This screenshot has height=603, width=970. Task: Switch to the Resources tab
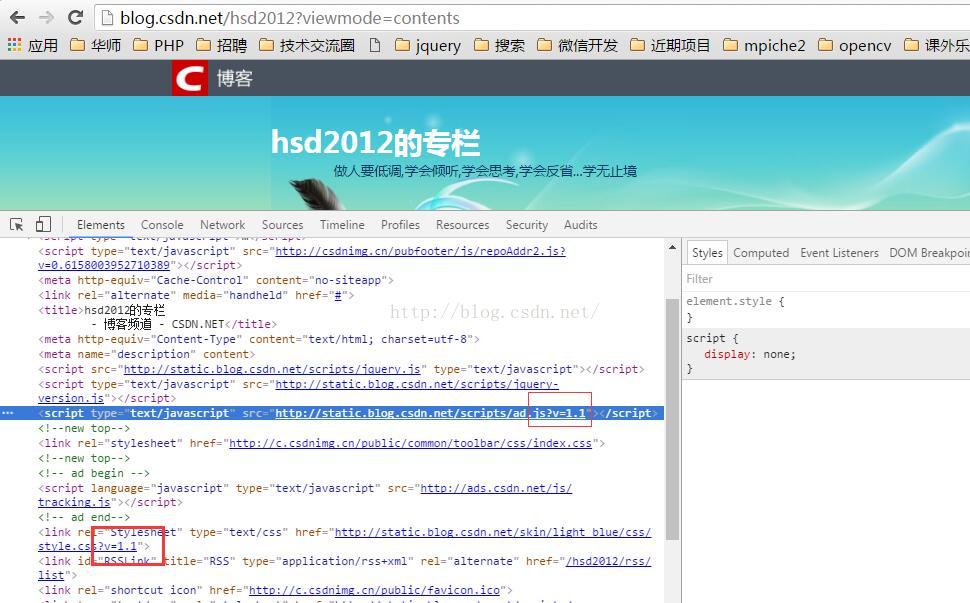462,225
